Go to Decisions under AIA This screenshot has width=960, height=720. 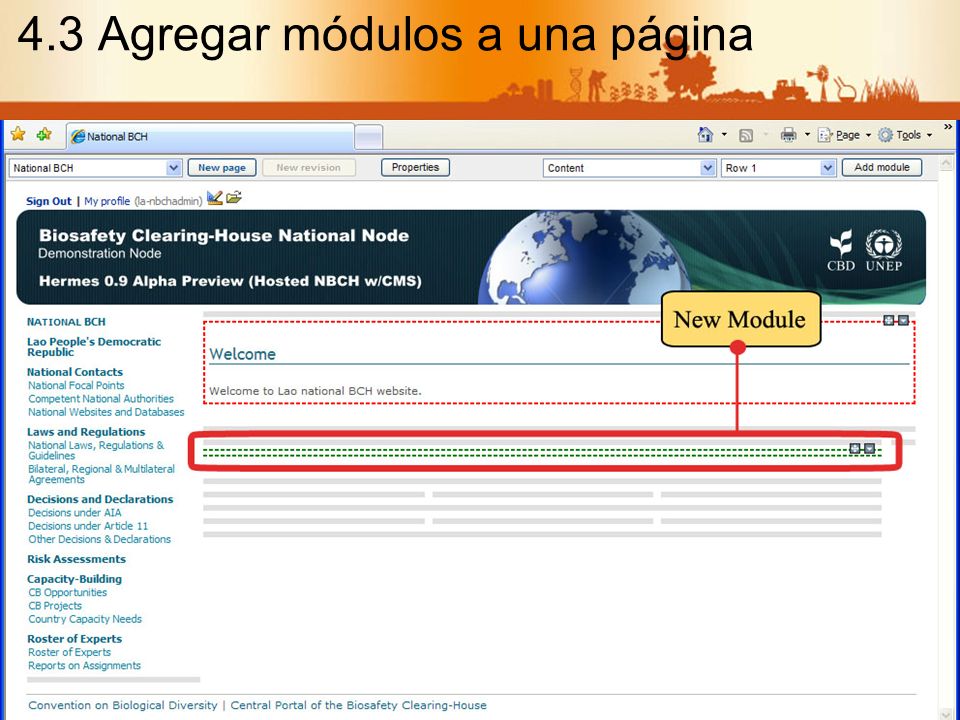75,512
